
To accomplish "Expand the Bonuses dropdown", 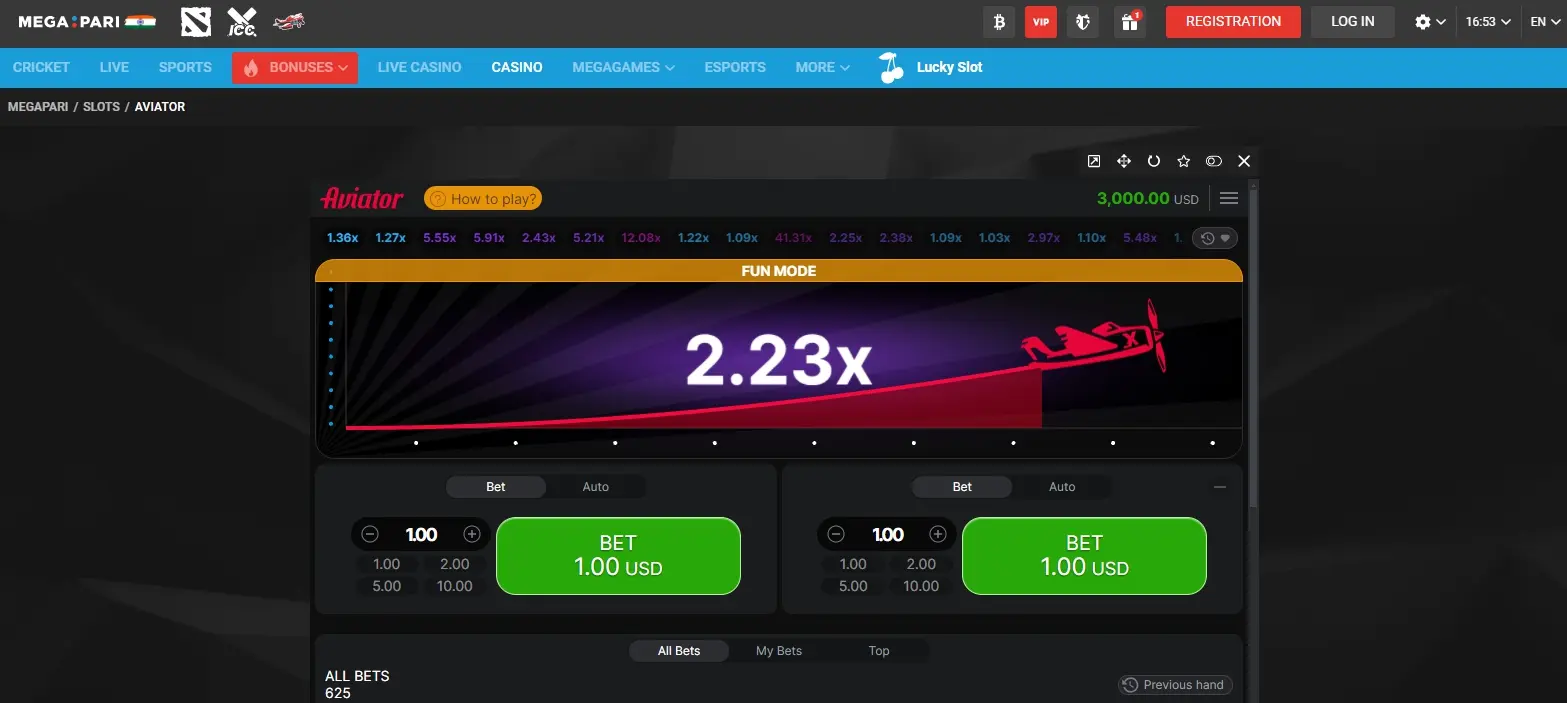I will point(295,67).
